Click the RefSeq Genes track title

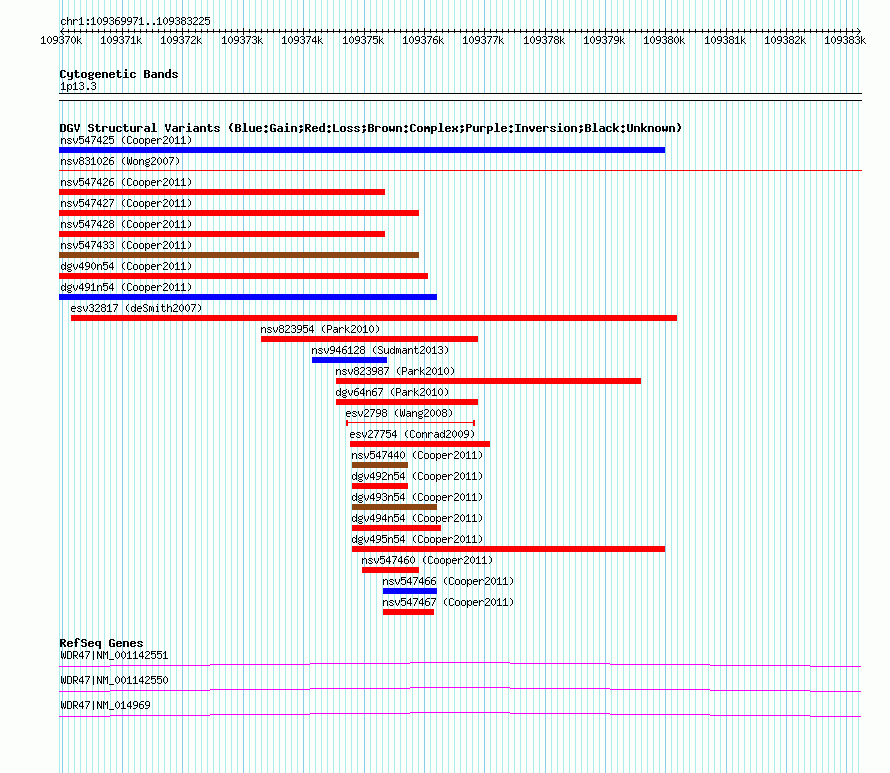(x=101, y=643)
